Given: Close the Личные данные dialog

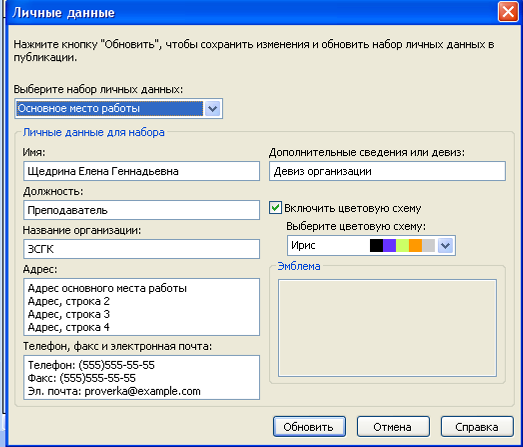Looking at the screenshot, I should [508, 12].
